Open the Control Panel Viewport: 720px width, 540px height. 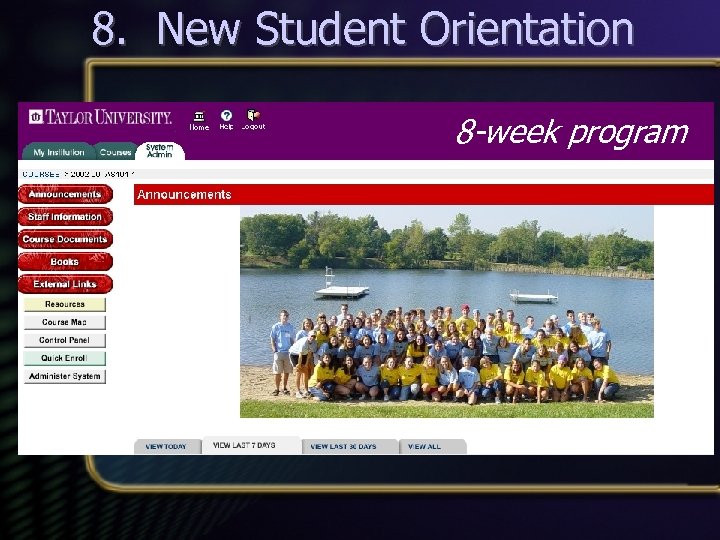[65, 340]
